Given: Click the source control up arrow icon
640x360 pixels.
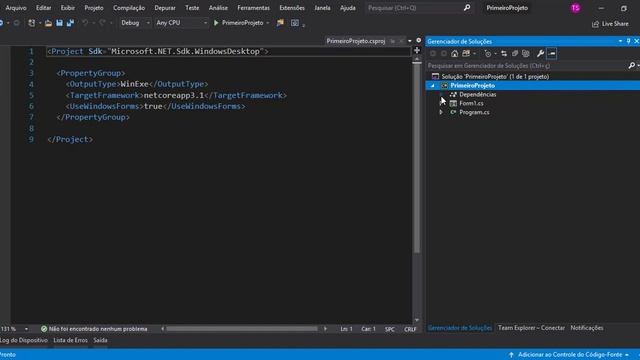Looking at the screenshot, I should tap(511, 355).
